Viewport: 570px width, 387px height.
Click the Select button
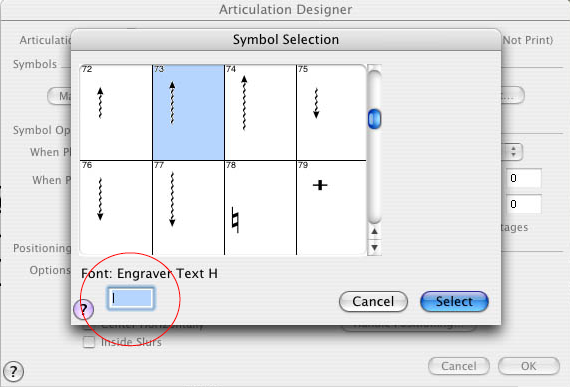[454, 302]
